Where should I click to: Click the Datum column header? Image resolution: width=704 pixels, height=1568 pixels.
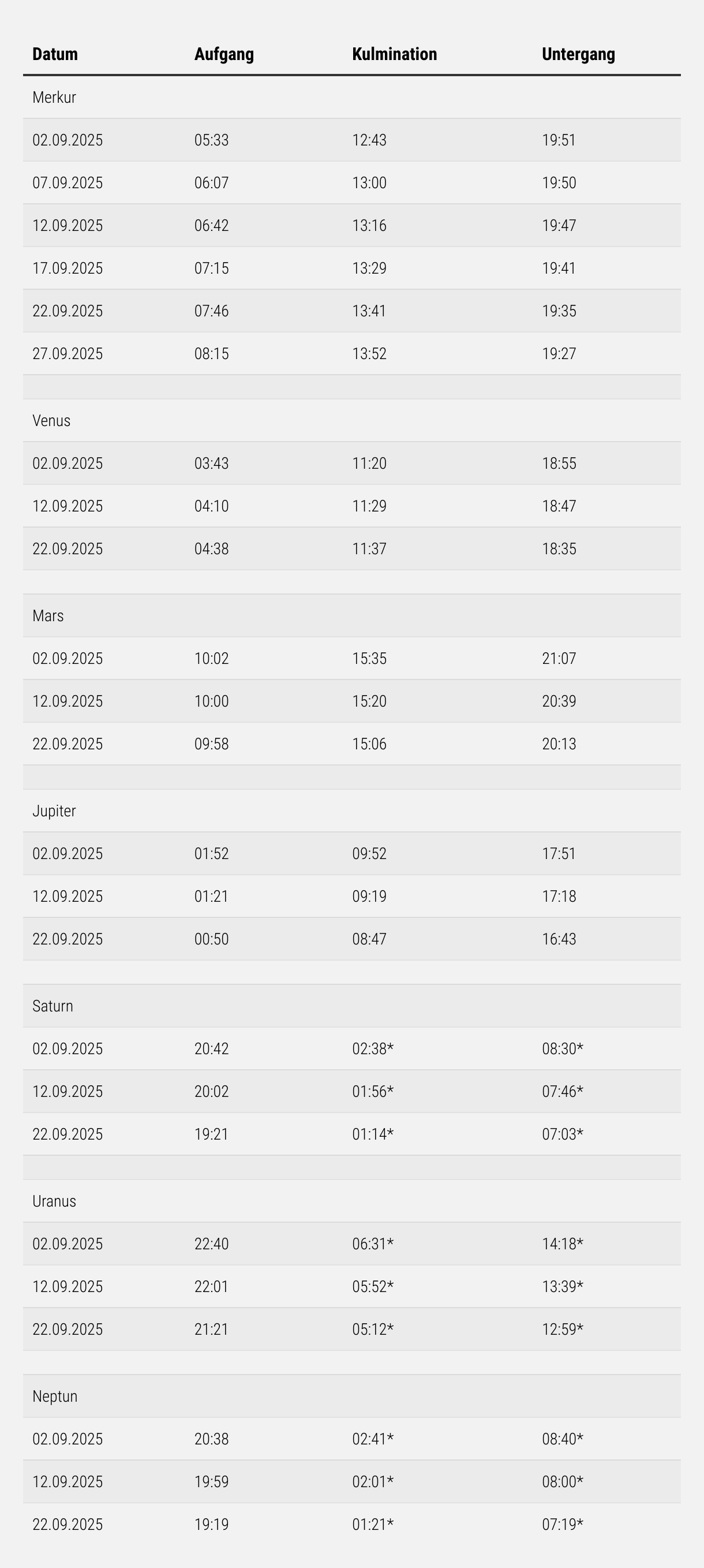[x=55, y=54]
